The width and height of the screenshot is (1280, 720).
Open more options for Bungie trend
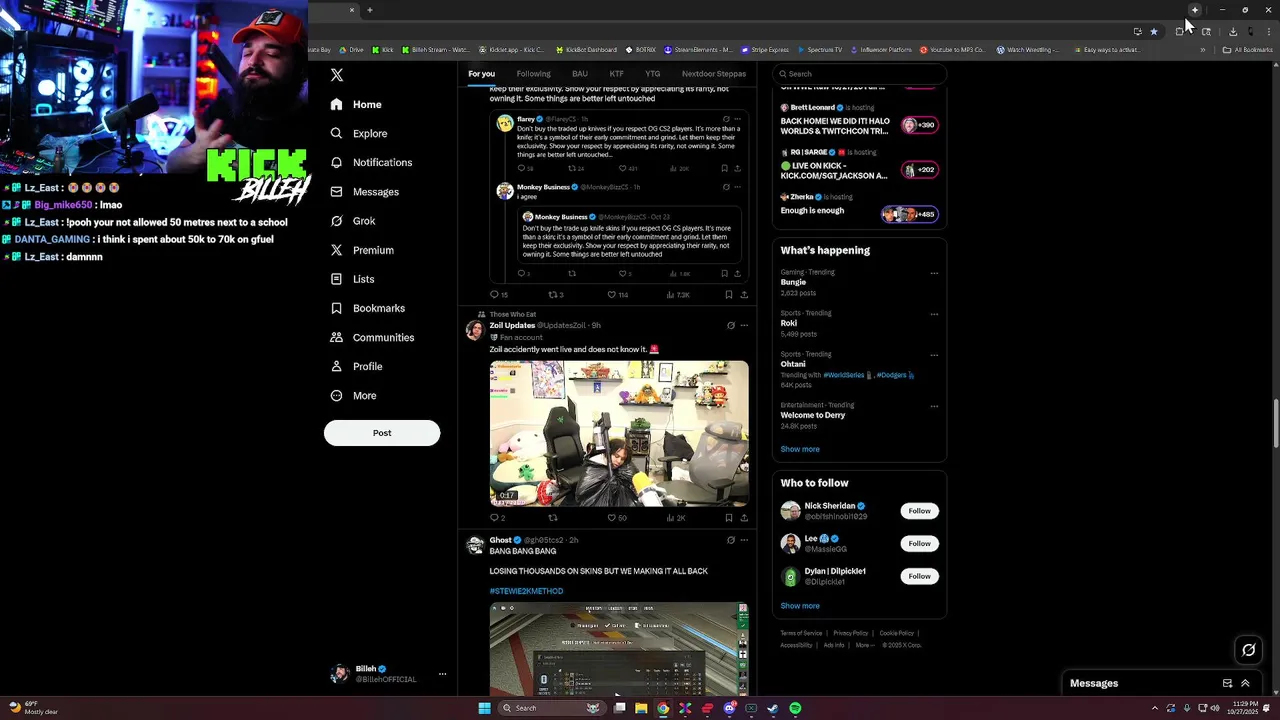click(934, 273)
